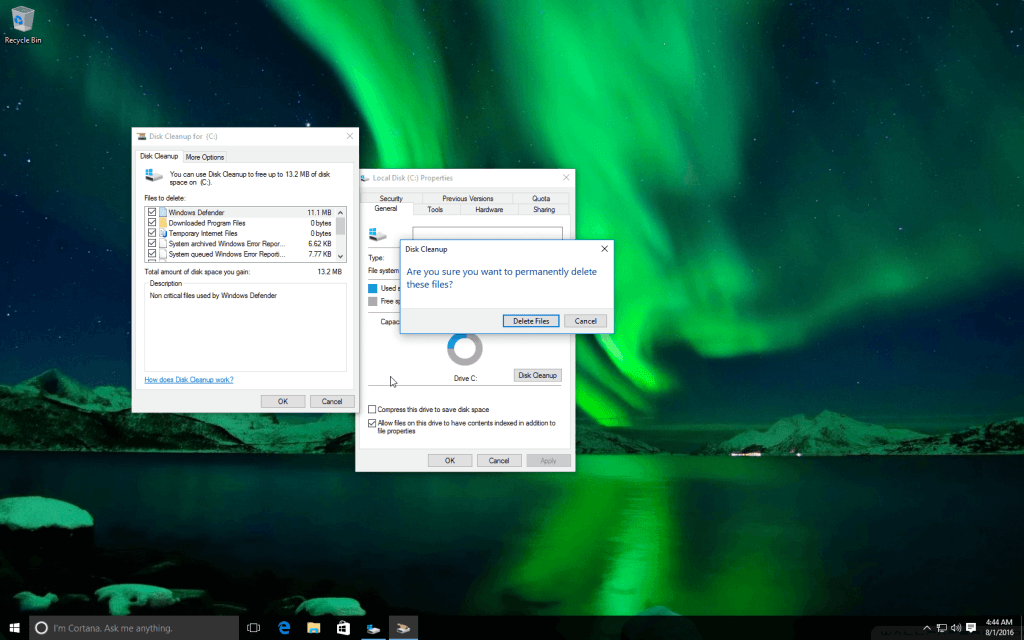Switch to the More Options tab
The height and width of the screenshot is (640, 1024).
pos(204,156)
